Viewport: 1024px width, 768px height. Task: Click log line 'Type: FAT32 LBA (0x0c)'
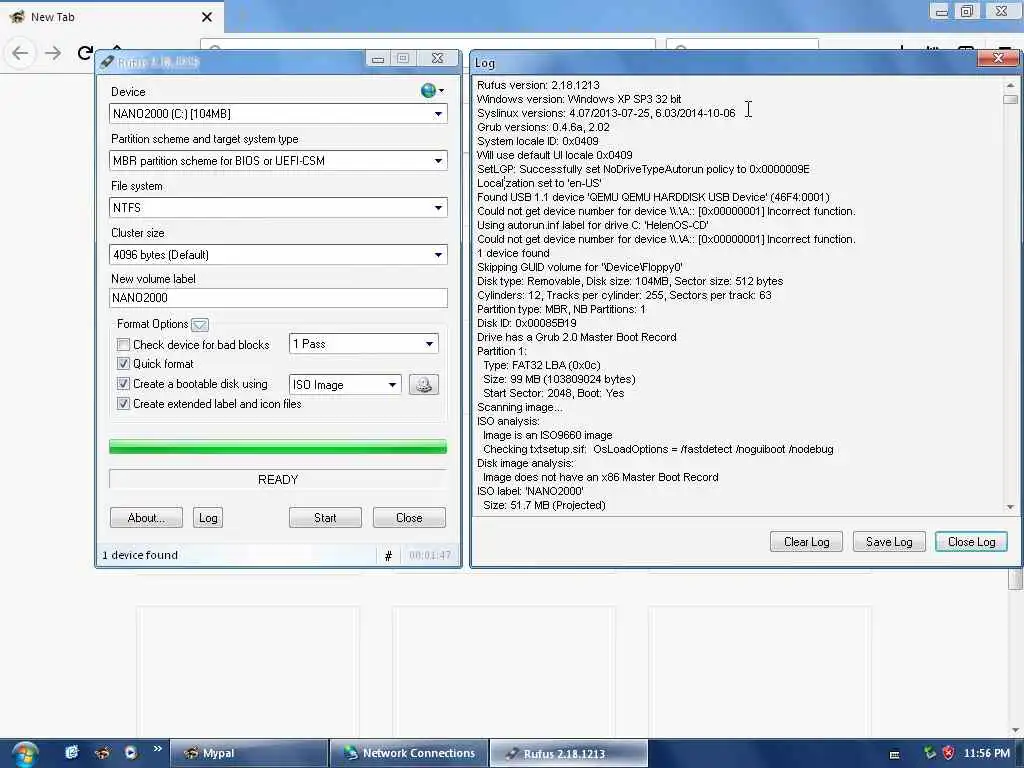[x=541, y=365]
